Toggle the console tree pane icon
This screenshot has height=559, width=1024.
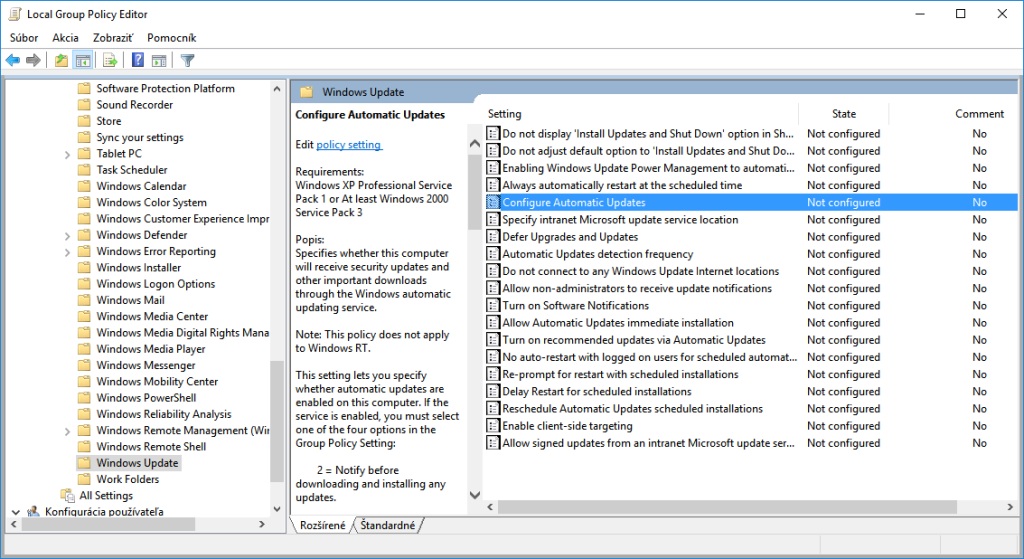coord(83,61)
